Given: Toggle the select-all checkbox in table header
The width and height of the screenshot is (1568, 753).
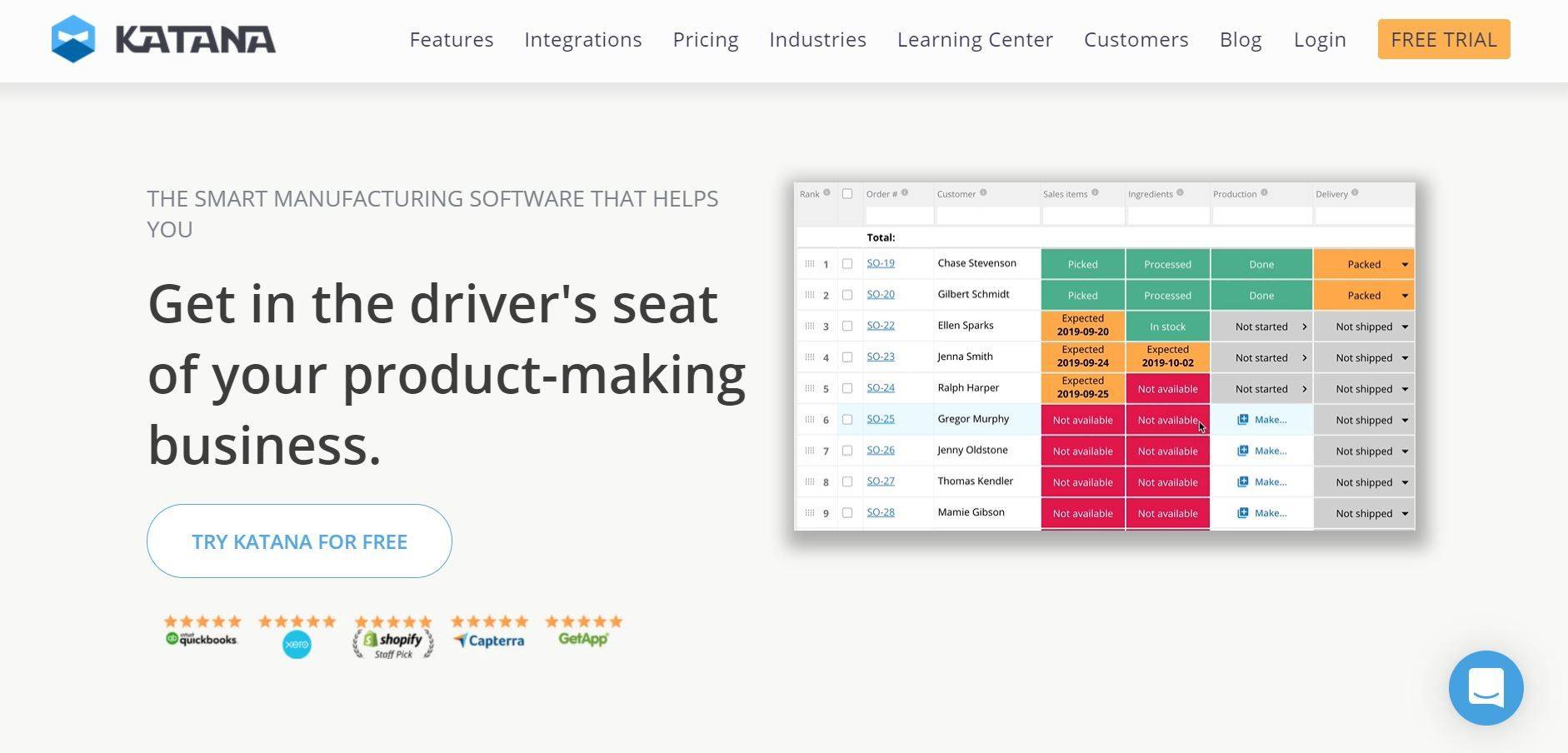Looking at the screenshot, I should click(847, 194).
